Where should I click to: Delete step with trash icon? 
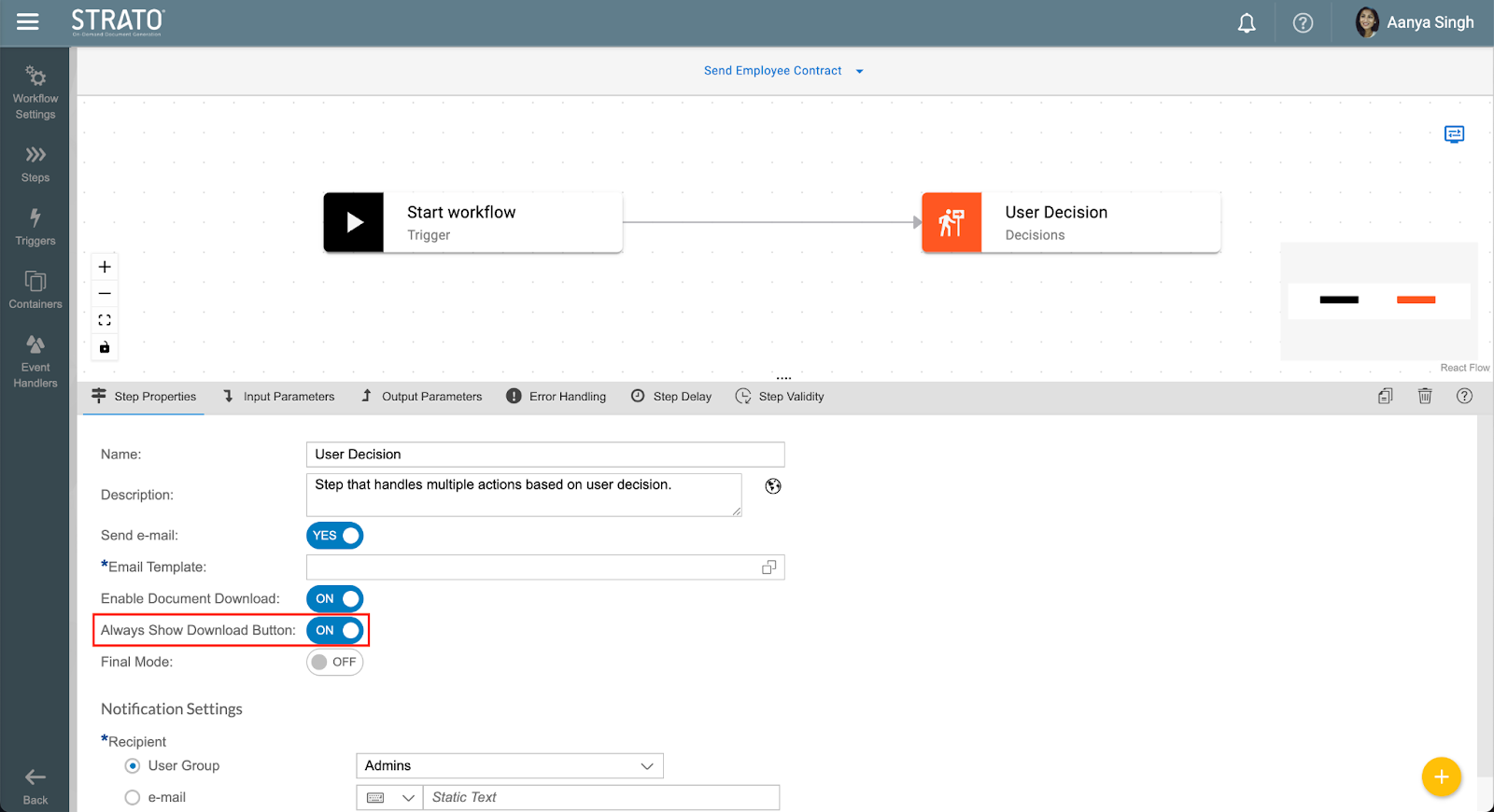click(x=1425, y=396)
